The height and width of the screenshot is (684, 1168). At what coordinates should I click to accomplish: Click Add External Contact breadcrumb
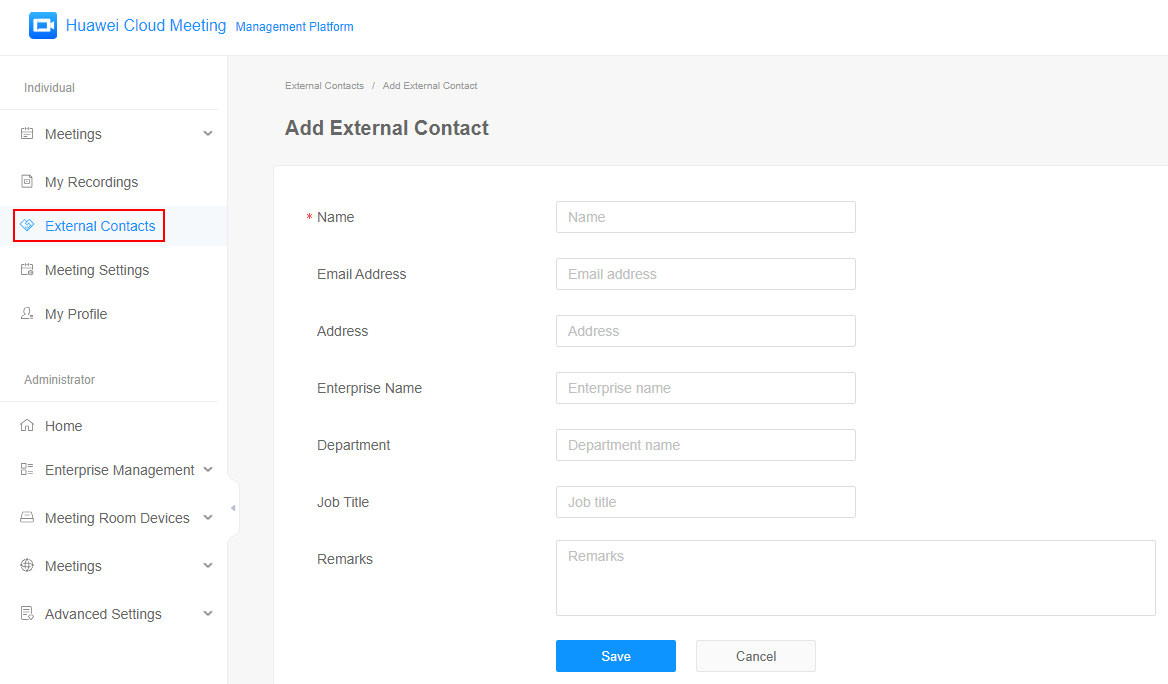pyautogui.click(x=430, y=86)
